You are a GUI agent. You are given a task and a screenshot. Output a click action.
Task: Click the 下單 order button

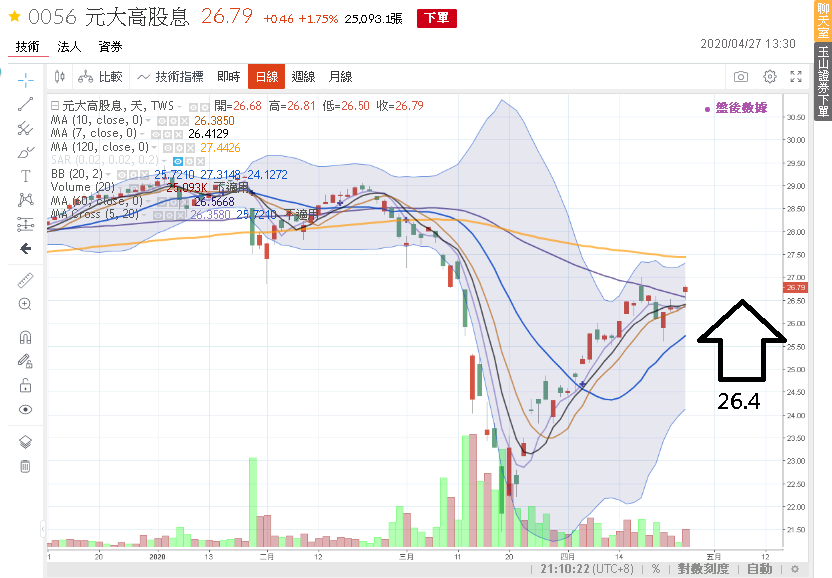pos(437,18)
